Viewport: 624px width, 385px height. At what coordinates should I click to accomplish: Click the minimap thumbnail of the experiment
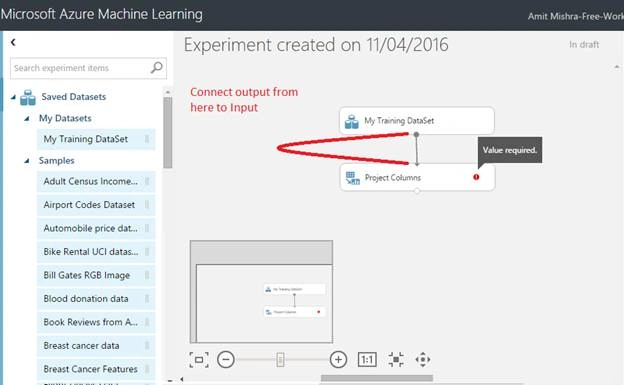click(261, 291)
